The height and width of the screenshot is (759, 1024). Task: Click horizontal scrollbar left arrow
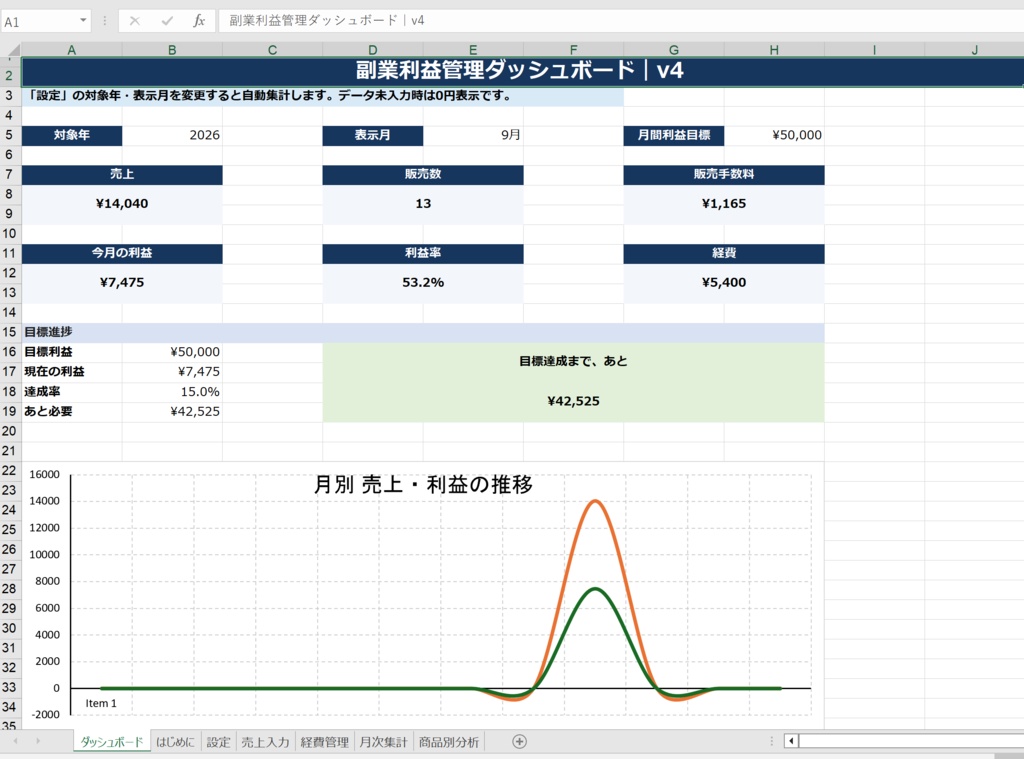[x=791, y=741]
